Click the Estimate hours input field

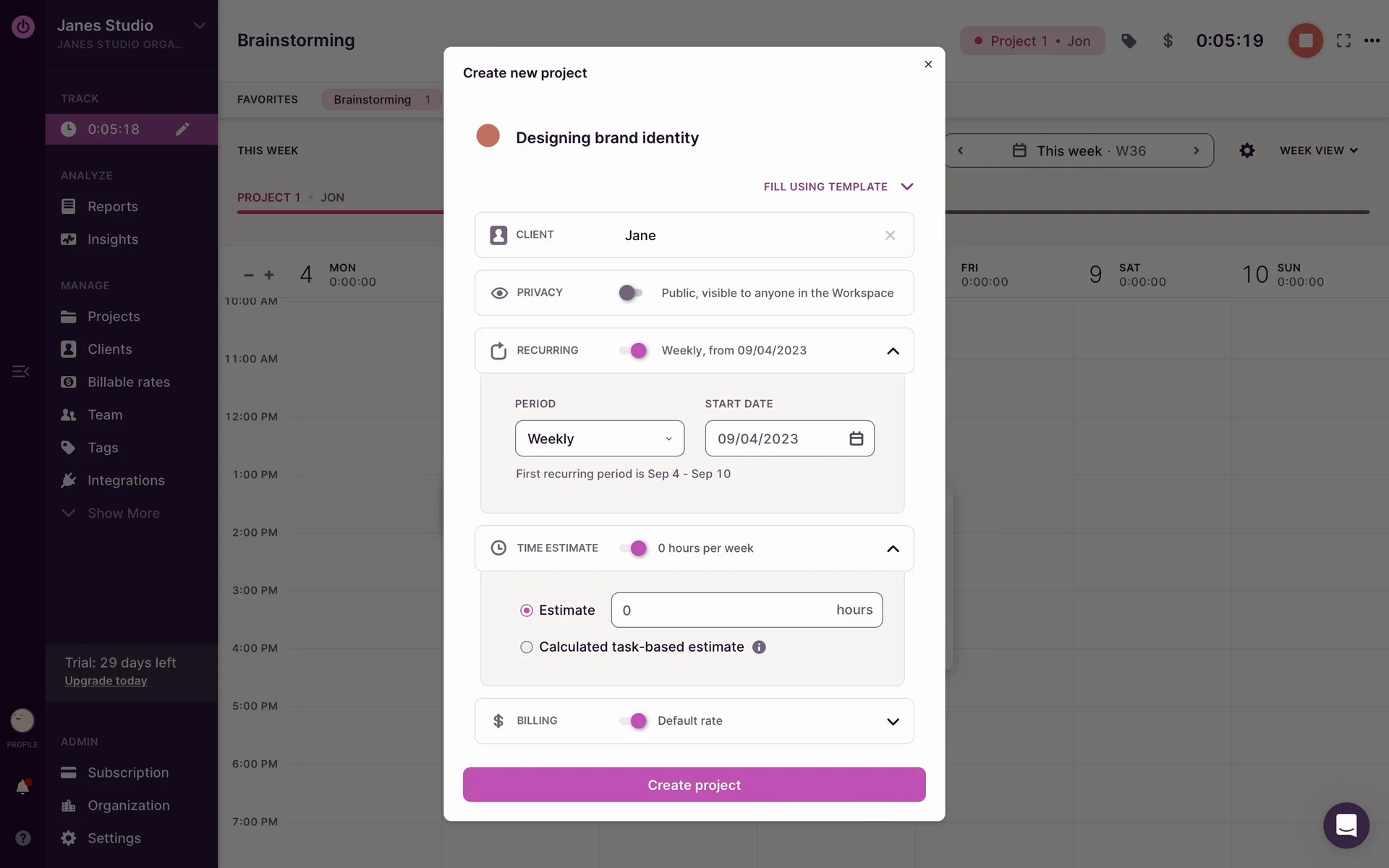tap(723, 610)
